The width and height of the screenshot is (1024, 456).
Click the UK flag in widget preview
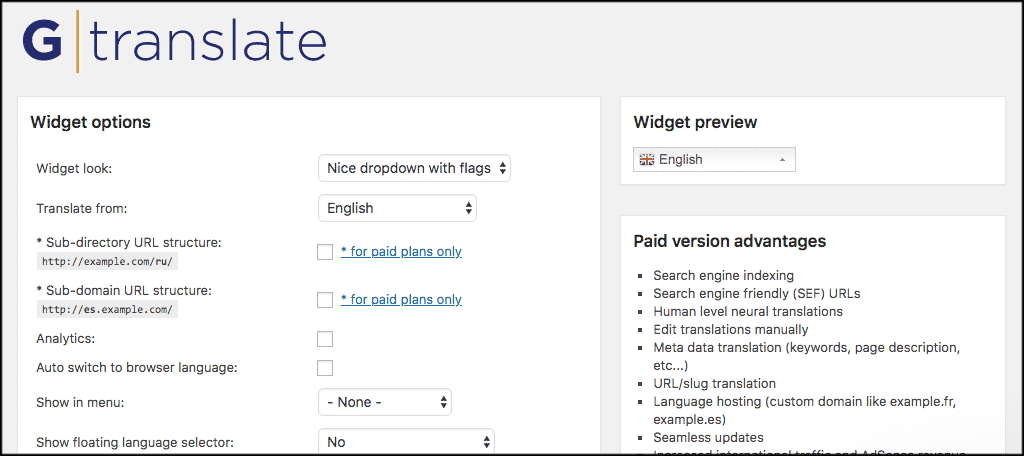point(647,159)
